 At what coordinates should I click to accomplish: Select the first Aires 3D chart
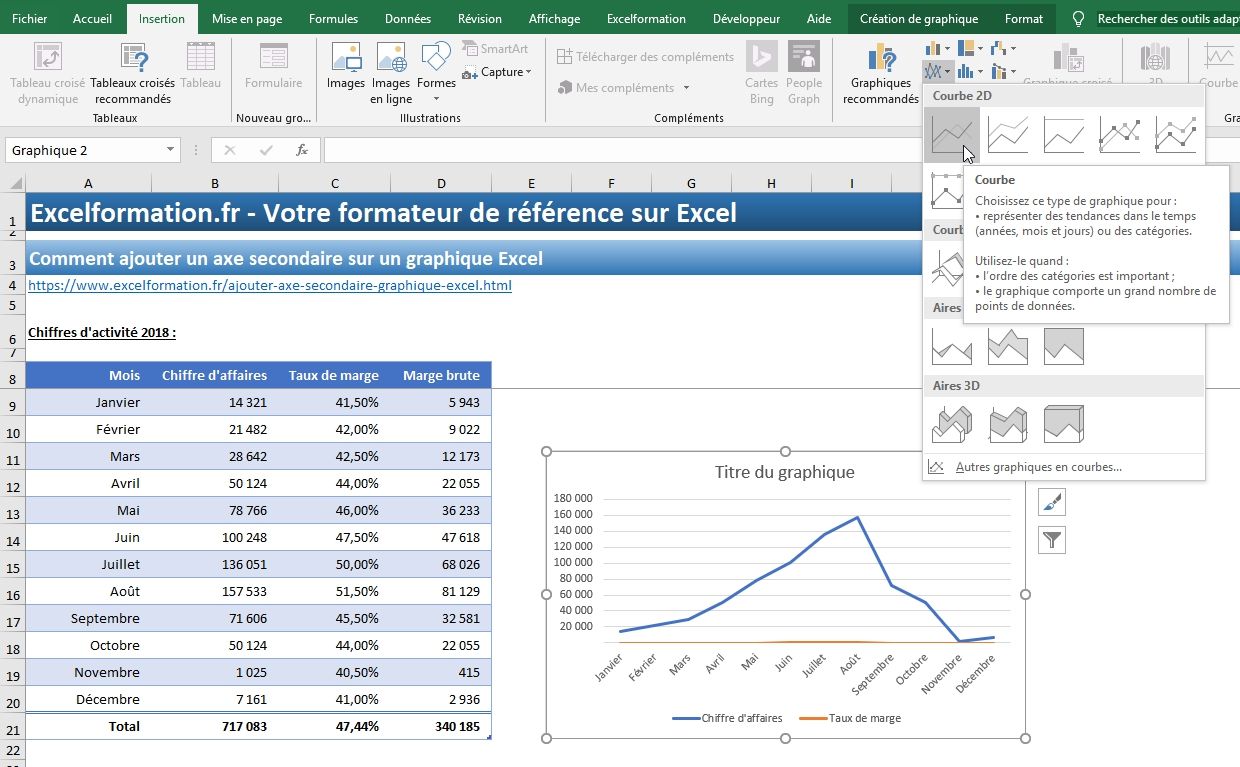pyautogui.click(x=951, y=424)
